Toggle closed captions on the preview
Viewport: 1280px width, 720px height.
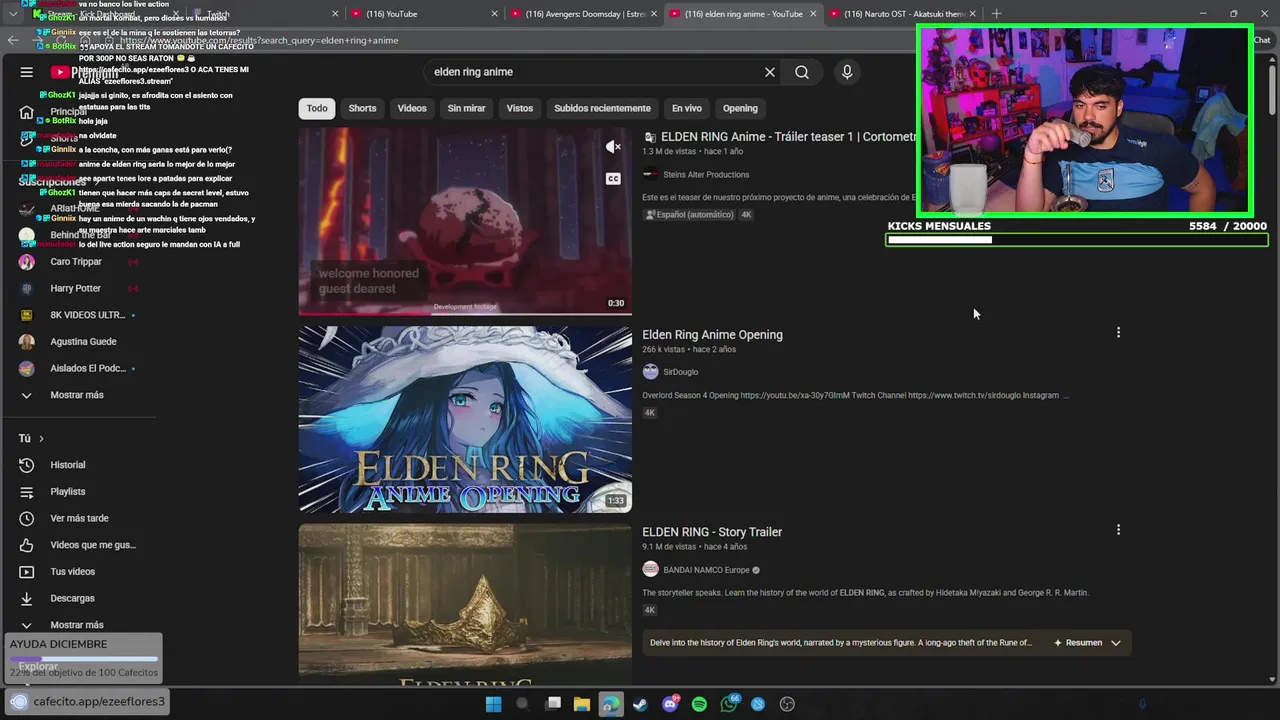click(x=613, y=179)
